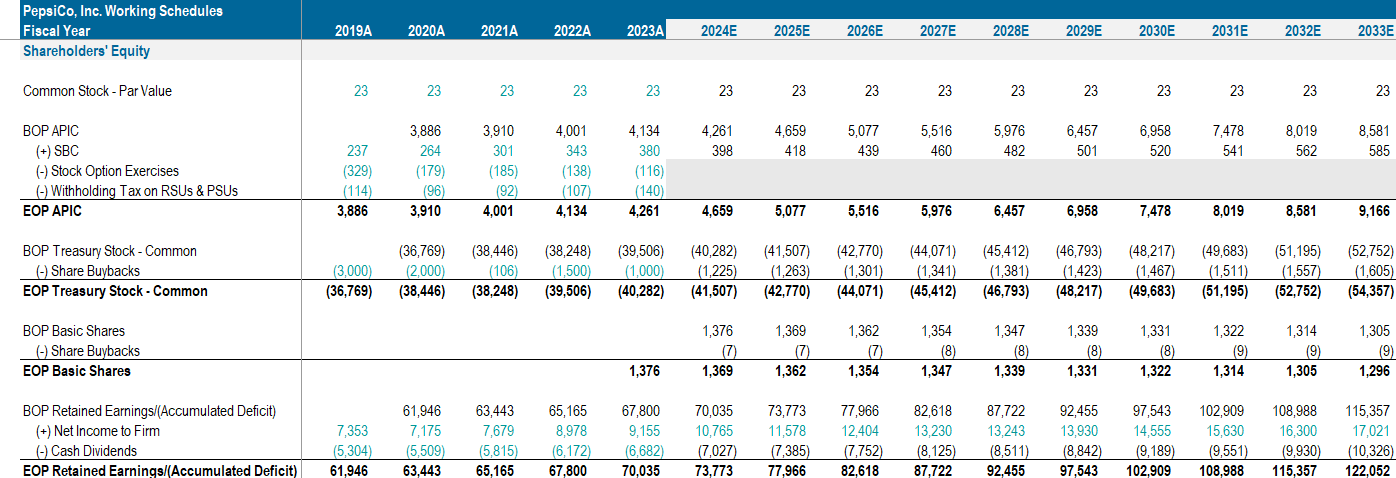Select Net Income value 8,978 in 2022A
The width and height of the screenshot is (1396, 478).
coord(574,431)
